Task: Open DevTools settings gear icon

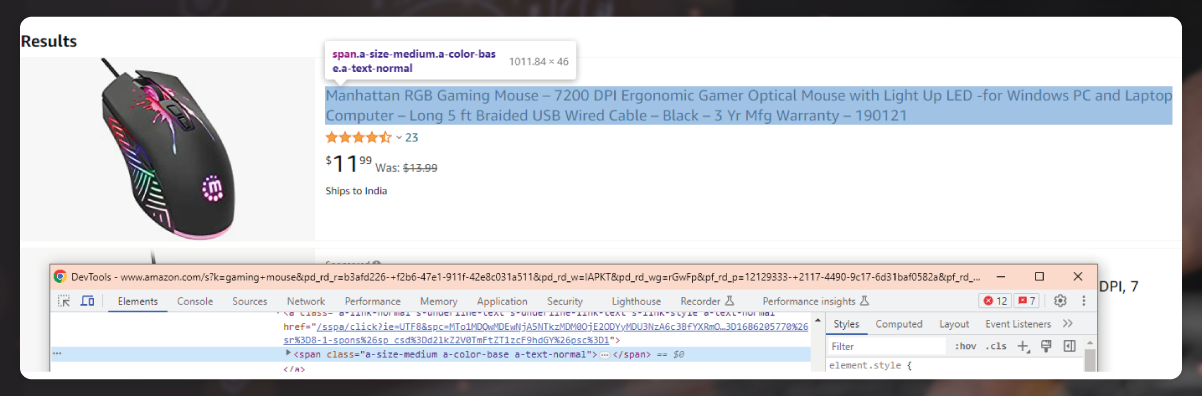Action: (1060, 301)
